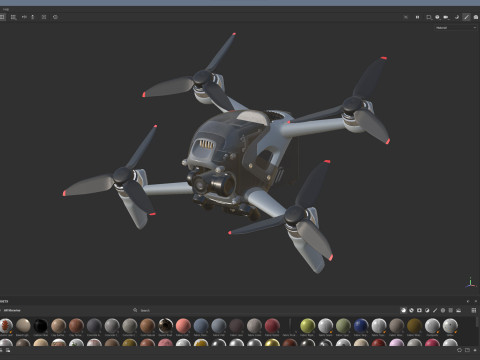The image size is (480, 360).
Task: Toggle the filter icon with a square shape
Action: coord(419,310)
